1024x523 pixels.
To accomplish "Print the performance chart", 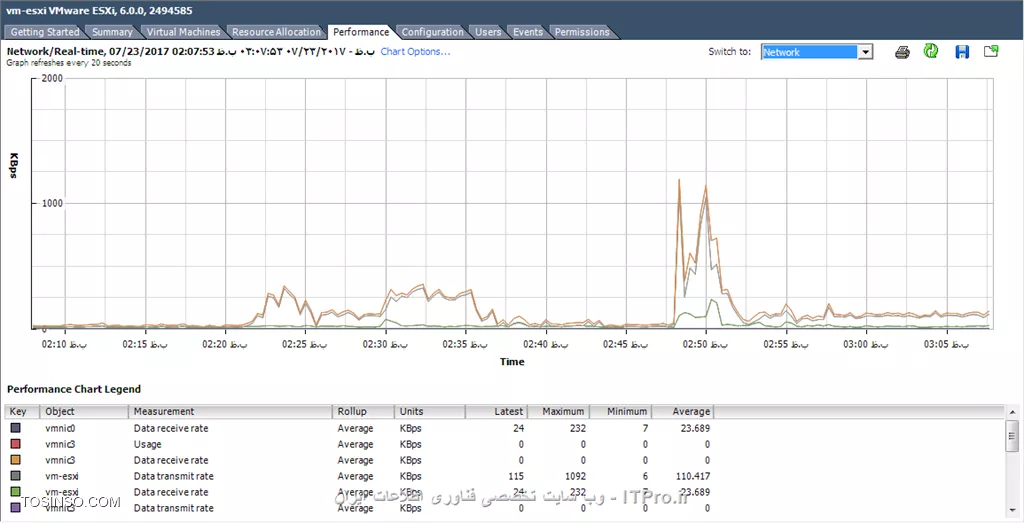I will [x=902, y=52].
